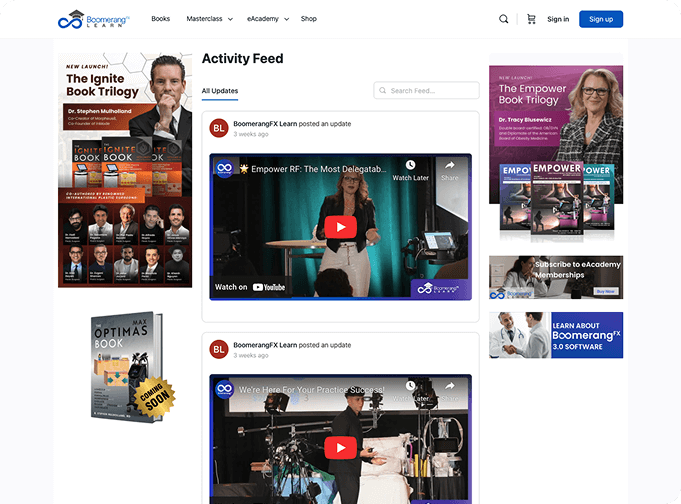Play the Empower RF video
The width and height of the screenshot is (681, 504).
340,227
